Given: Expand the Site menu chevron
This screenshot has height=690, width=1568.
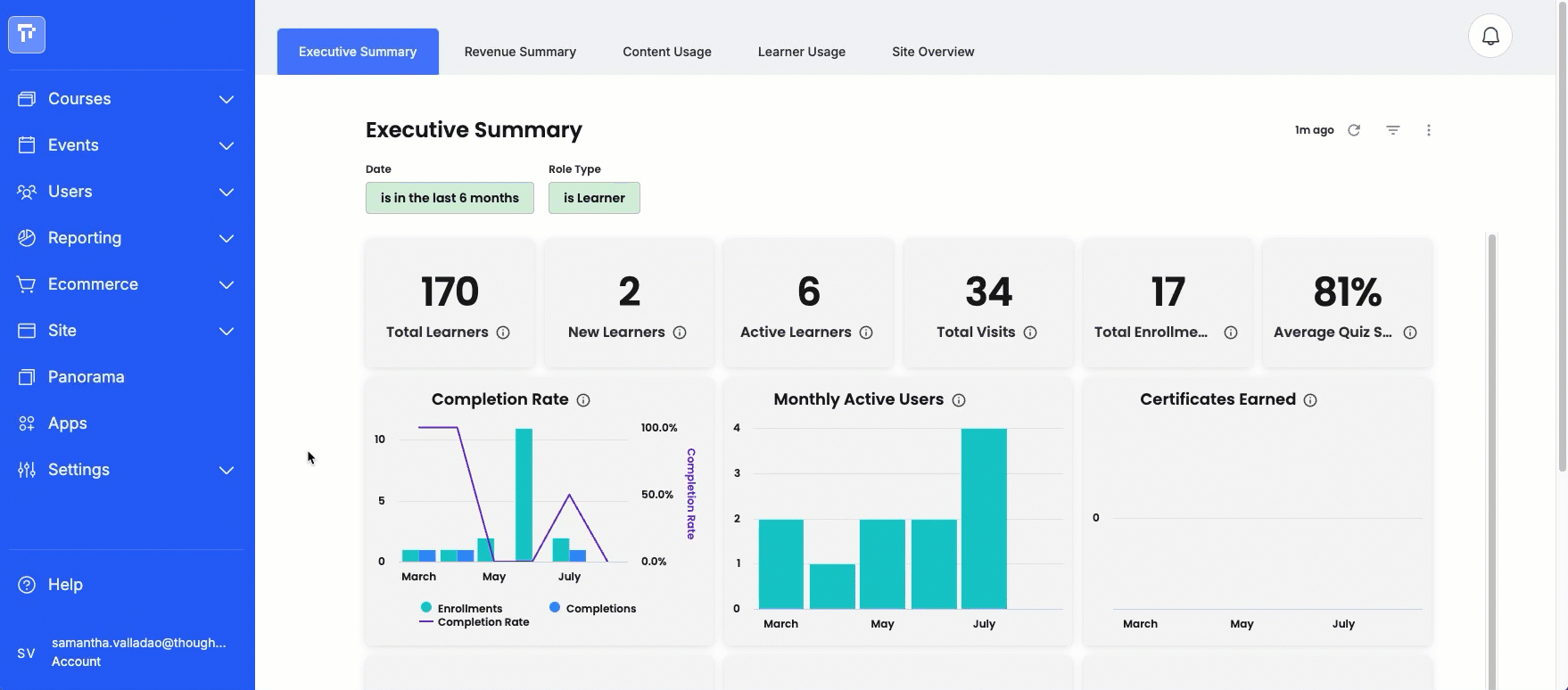Looking at the screenshot, I should click(x=227, y=331).
